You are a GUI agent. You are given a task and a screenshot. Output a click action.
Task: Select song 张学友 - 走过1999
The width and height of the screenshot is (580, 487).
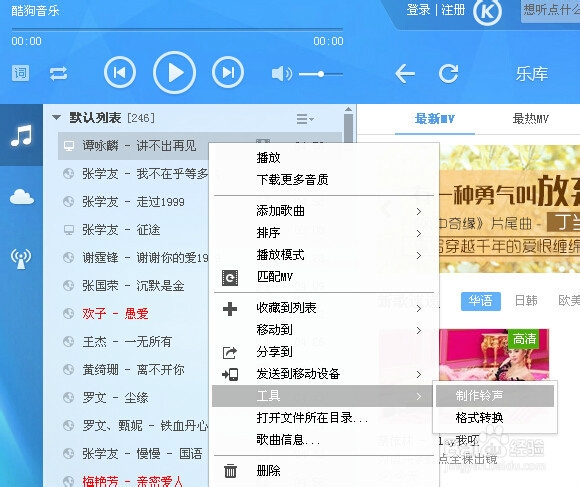pos(133,202)
